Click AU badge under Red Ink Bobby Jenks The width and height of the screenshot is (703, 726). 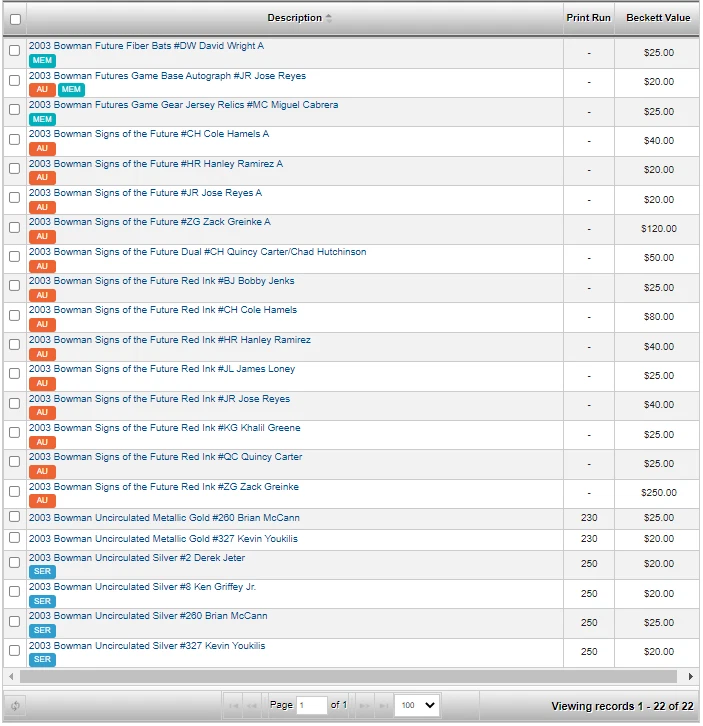42,295
